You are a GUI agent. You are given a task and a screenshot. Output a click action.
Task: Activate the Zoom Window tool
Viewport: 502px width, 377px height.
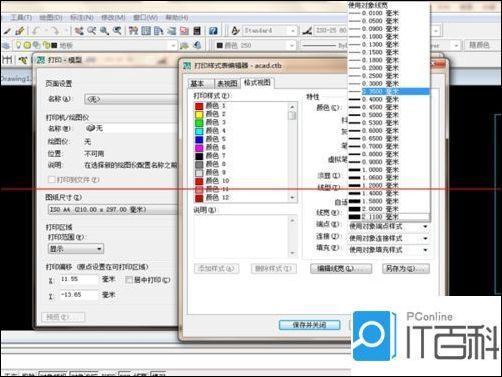(104, 31)
